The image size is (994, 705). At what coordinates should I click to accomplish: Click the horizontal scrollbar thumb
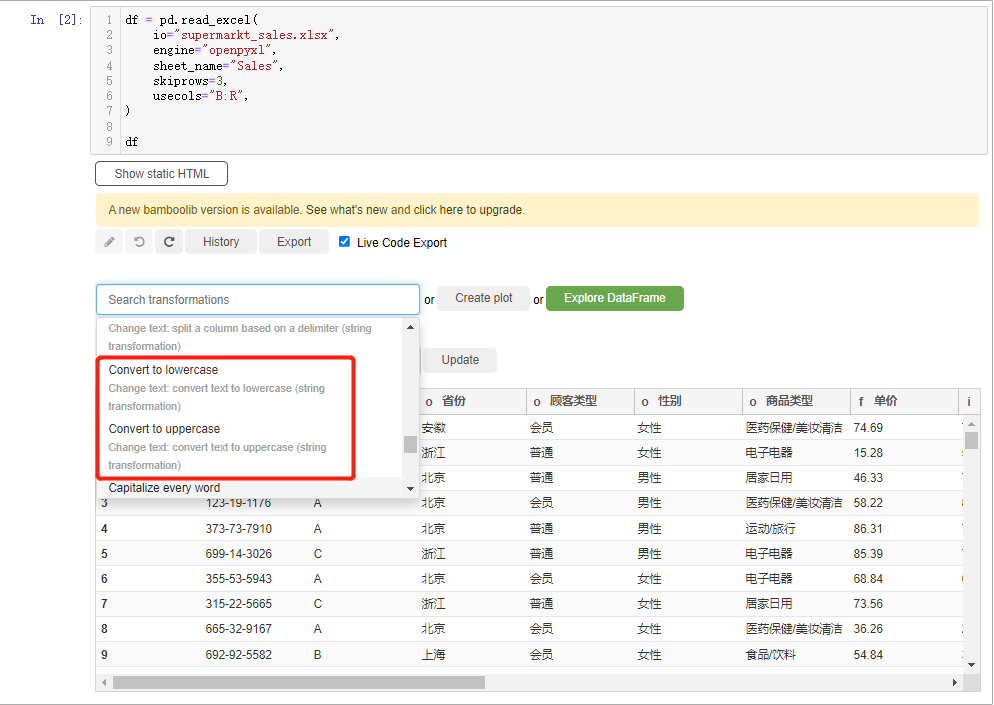point(299,682)
